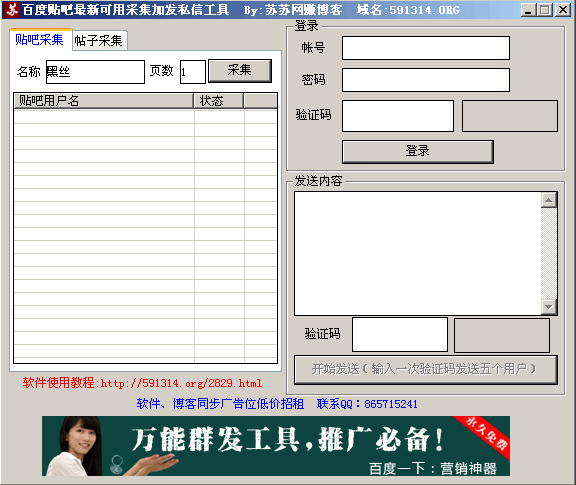Click the 帐号 account input field

click(426, 48)
